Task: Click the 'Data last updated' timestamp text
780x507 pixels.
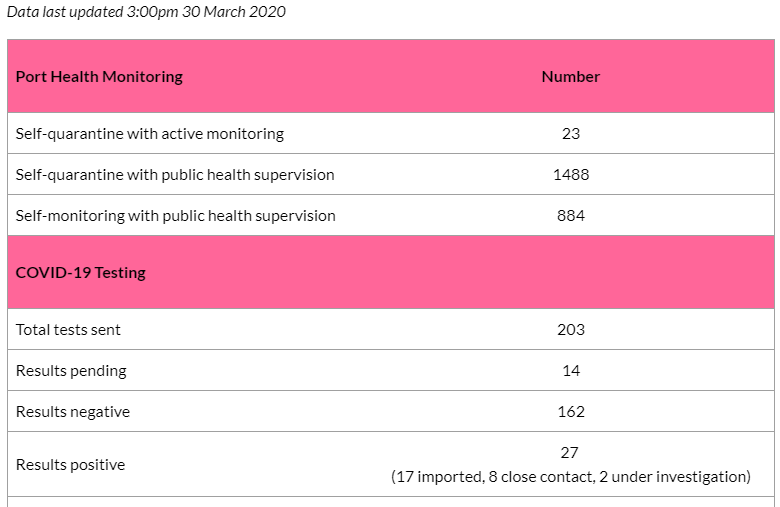Action: [x=146, y=12]
